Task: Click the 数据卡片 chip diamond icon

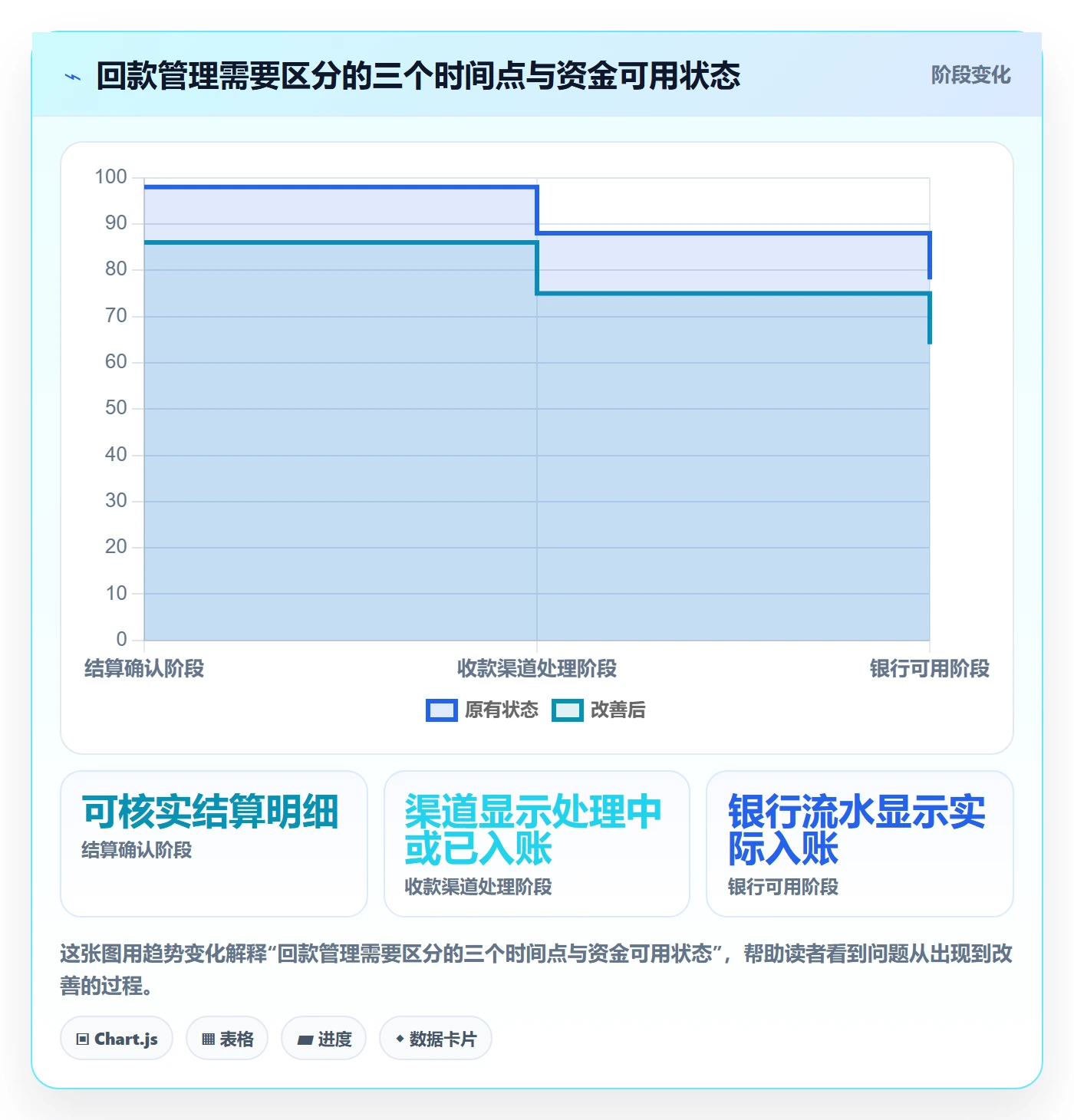Action: [x=400, y=1039]
